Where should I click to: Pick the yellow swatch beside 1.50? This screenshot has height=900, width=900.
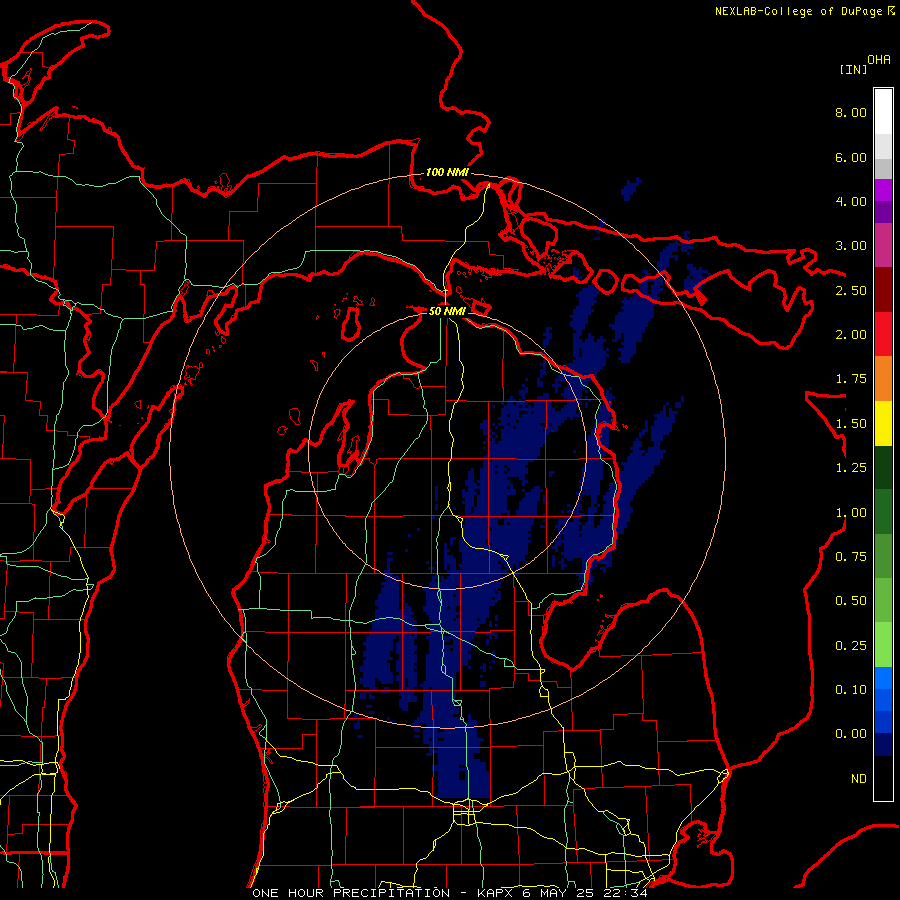883,424
